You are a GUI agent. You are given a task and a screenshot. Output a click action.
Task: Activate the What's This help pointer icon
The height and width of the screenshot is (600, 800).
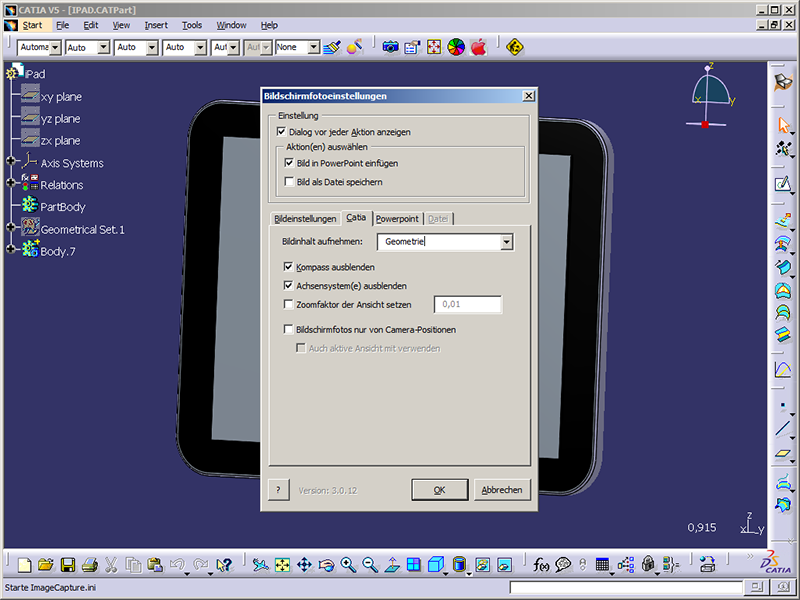224,564
